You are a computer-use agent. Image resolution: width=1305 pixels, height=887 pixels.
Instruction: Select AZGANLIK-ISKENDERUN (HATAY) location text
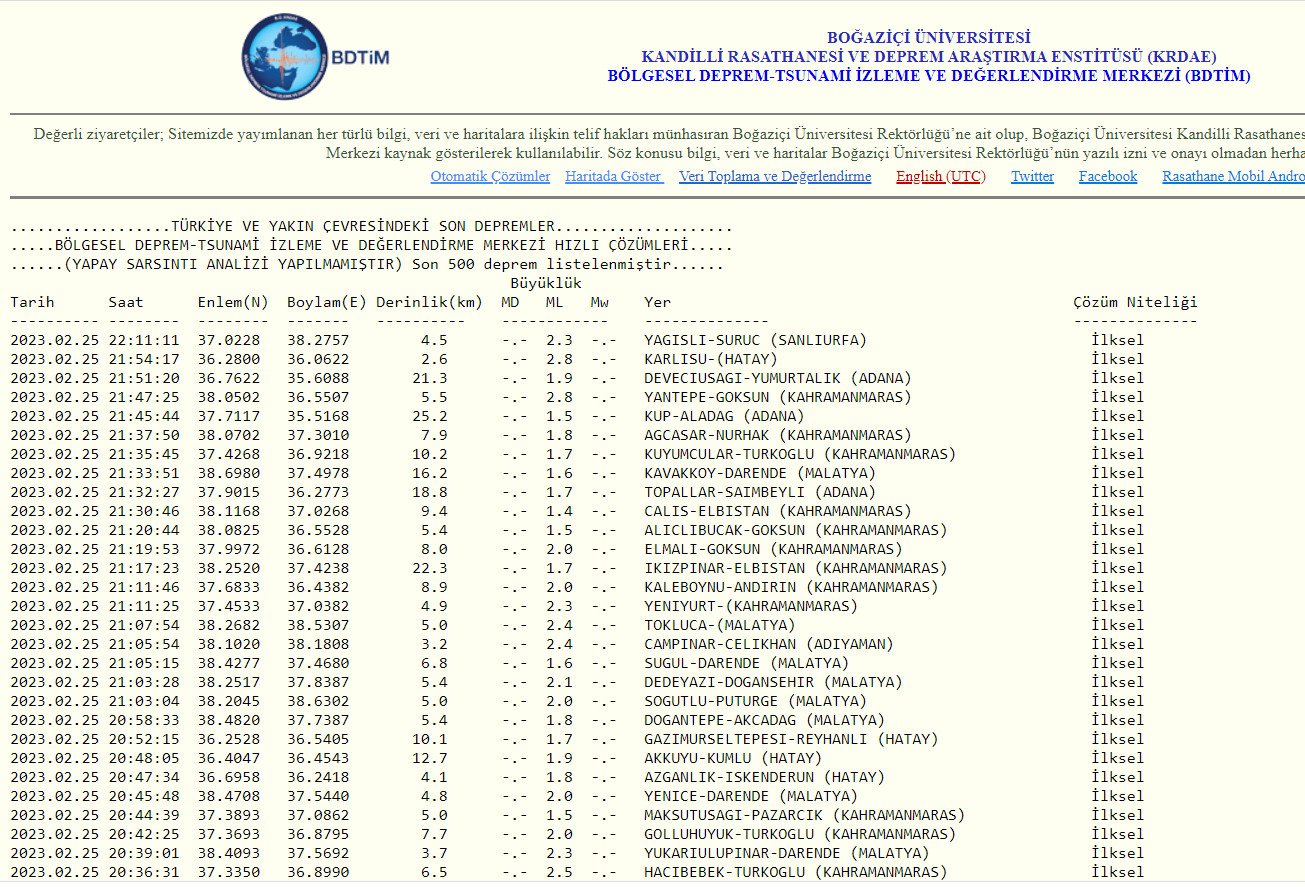pyautogui.click(x=764, y=777)
